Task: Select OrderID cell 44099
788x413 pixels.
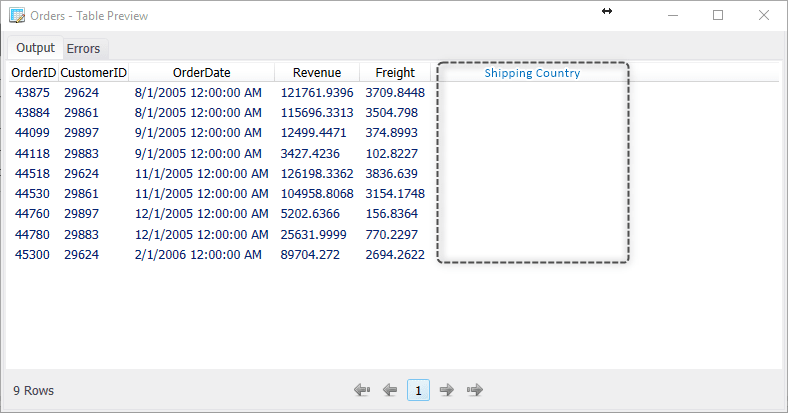Action: click(x=32, y=133)
